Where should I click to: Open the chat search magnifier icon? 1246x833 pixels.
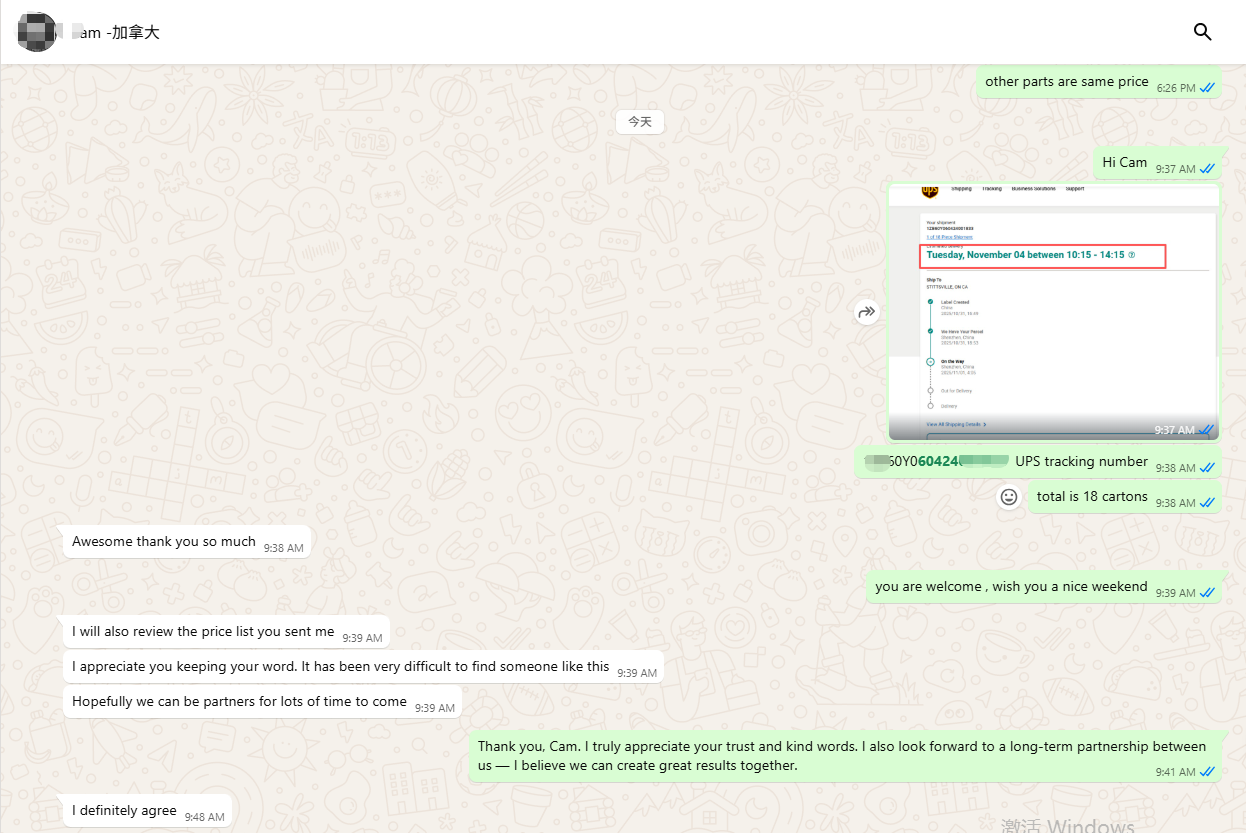pos(1202,32)
